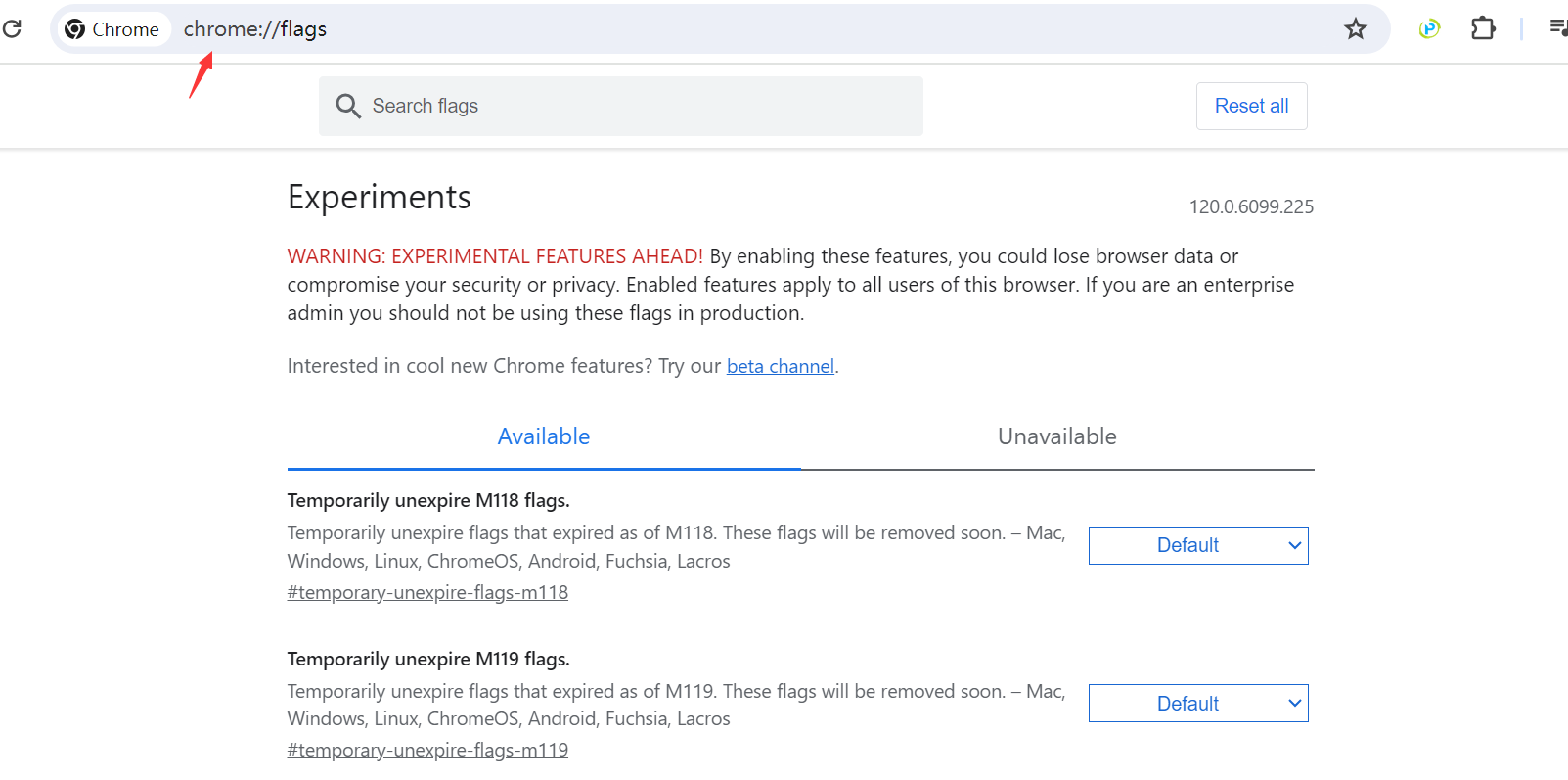1568x780 pixels.
Task: Click the version number 120.0.6099.225
Action: coord(1250,206)
